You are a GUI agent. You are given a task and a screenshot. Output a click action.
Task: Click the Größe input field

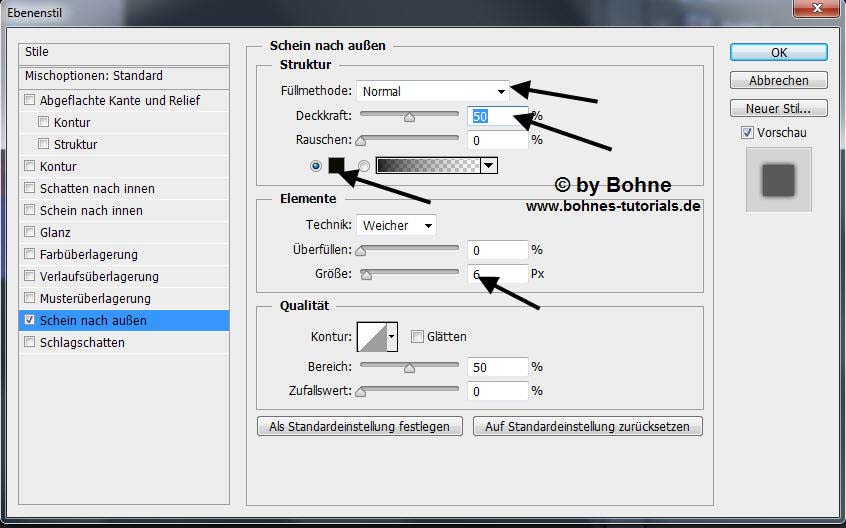498,273
